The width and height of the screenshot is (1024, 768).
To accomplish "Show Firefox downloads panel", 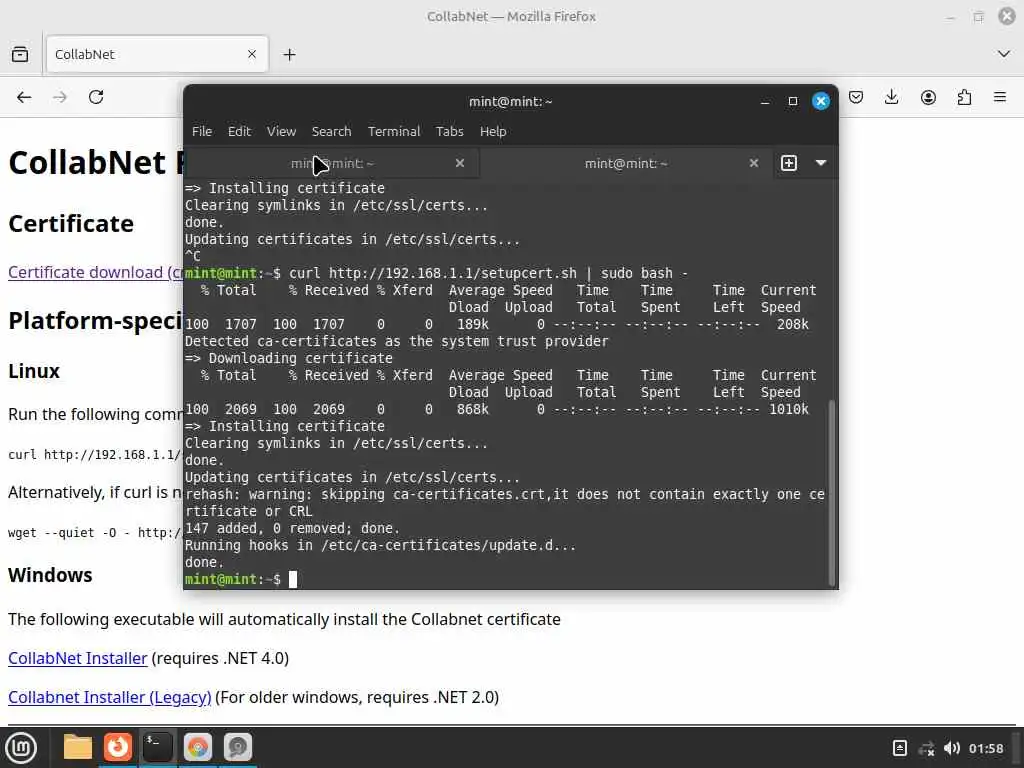I will [x=891, y=97].
